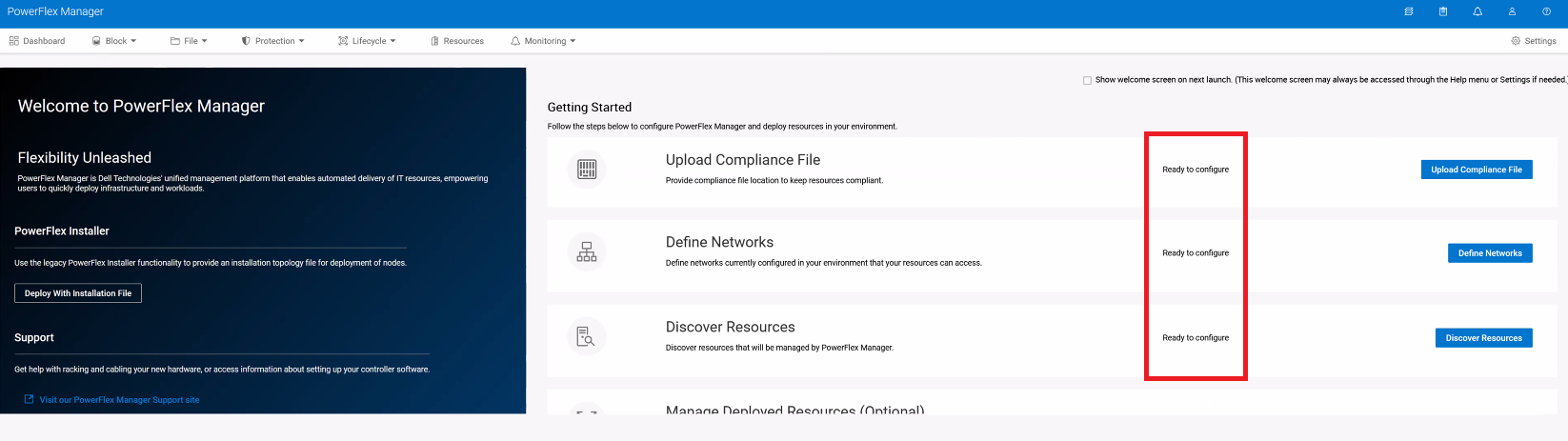Click the external link icon beside Support site
The height and width of the screenshot is (441, 1568).
point(29,399)
